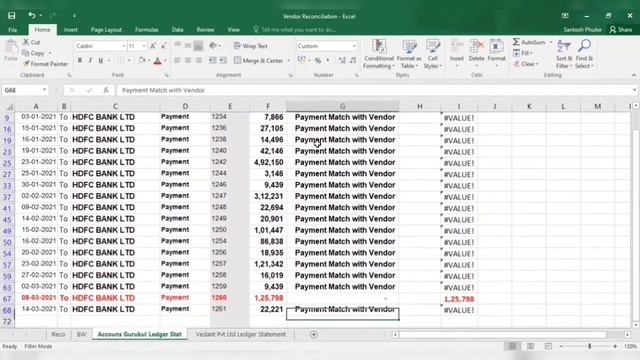Screen dimensions: 640x360
Task: Switch to Page Layout view in status bar
Action: tap(530, 346)
